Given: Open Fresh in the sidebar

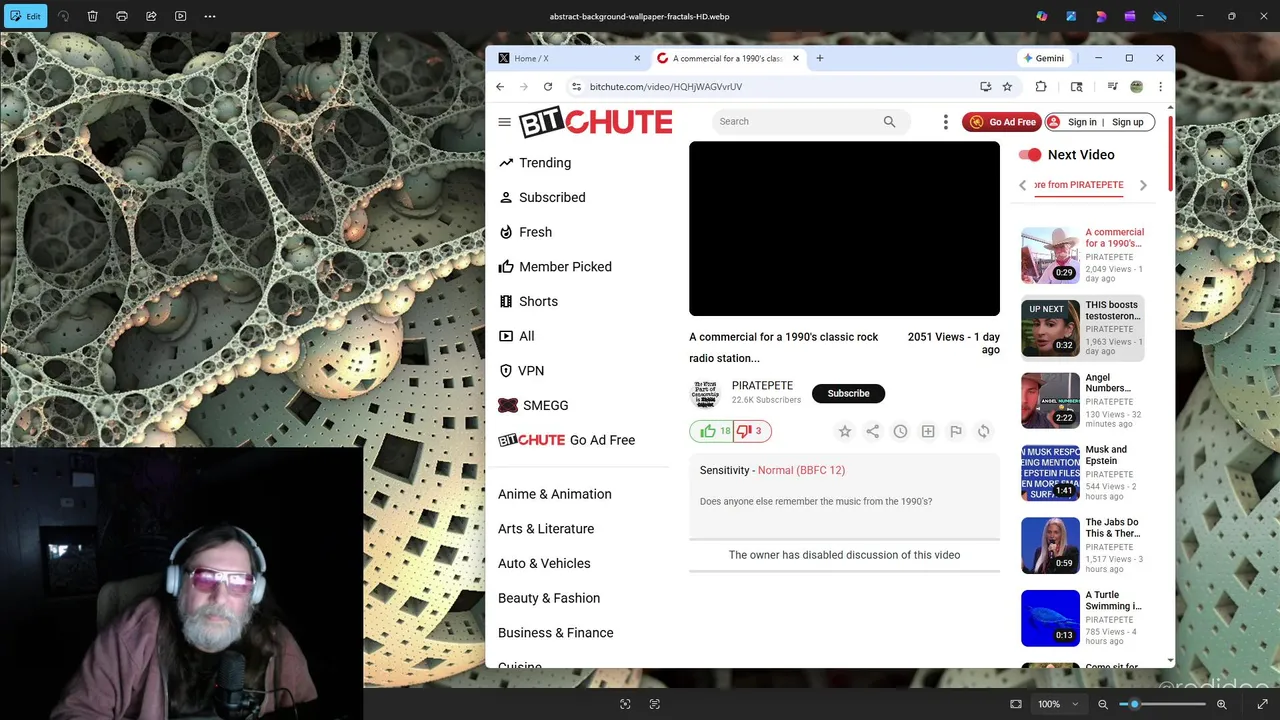Looking at the screenshot, I should 535,232.
